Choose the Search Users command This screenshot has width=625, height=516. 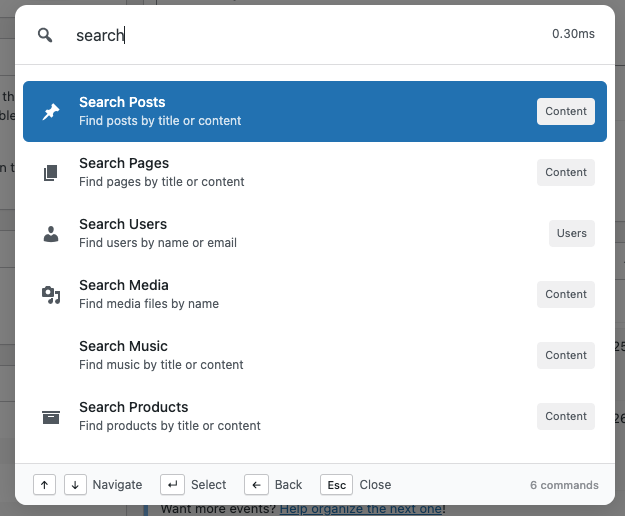coord(315,233)
